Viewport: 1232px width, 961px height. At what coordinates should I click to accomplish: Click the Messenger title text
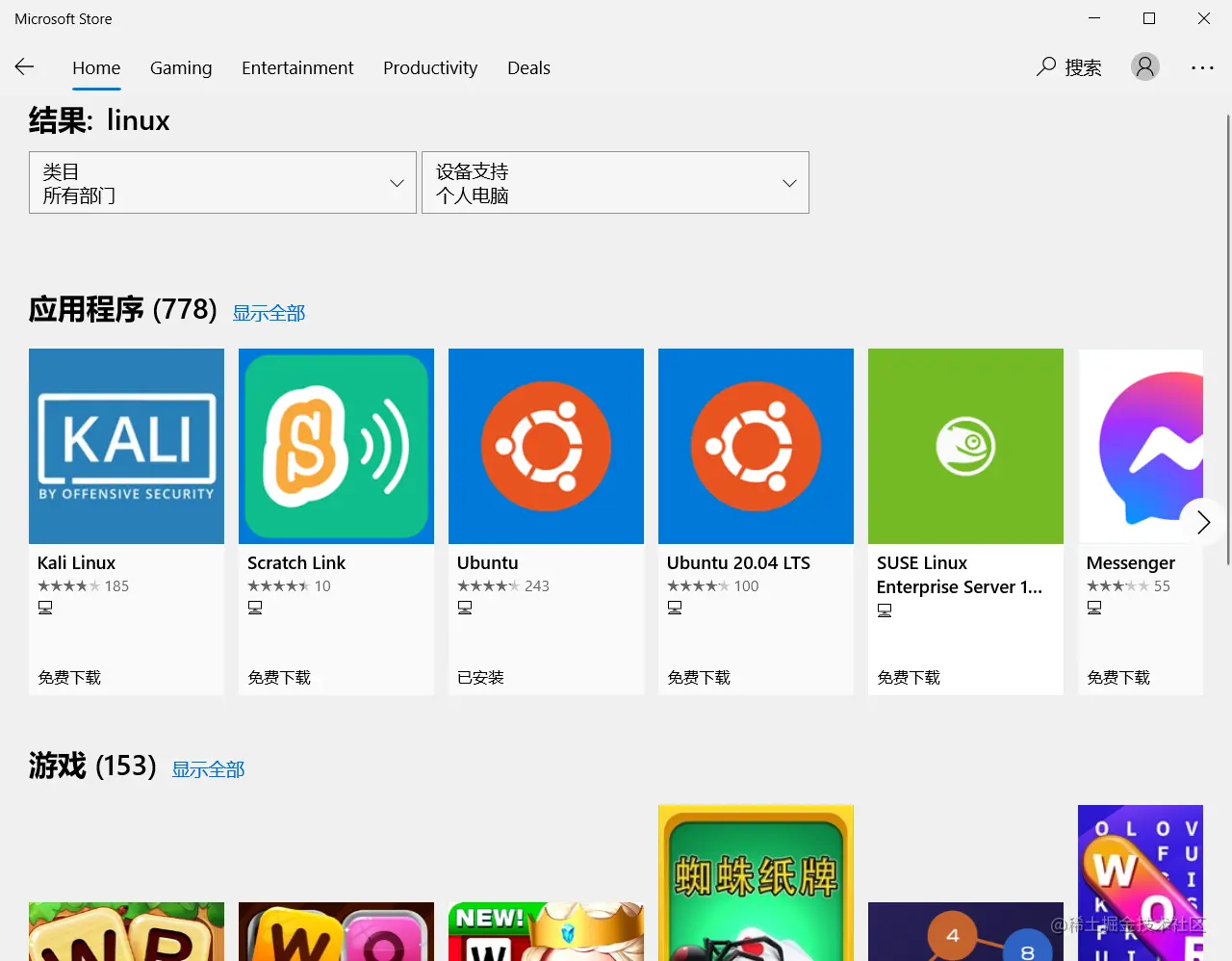(x=1131, y=563)
